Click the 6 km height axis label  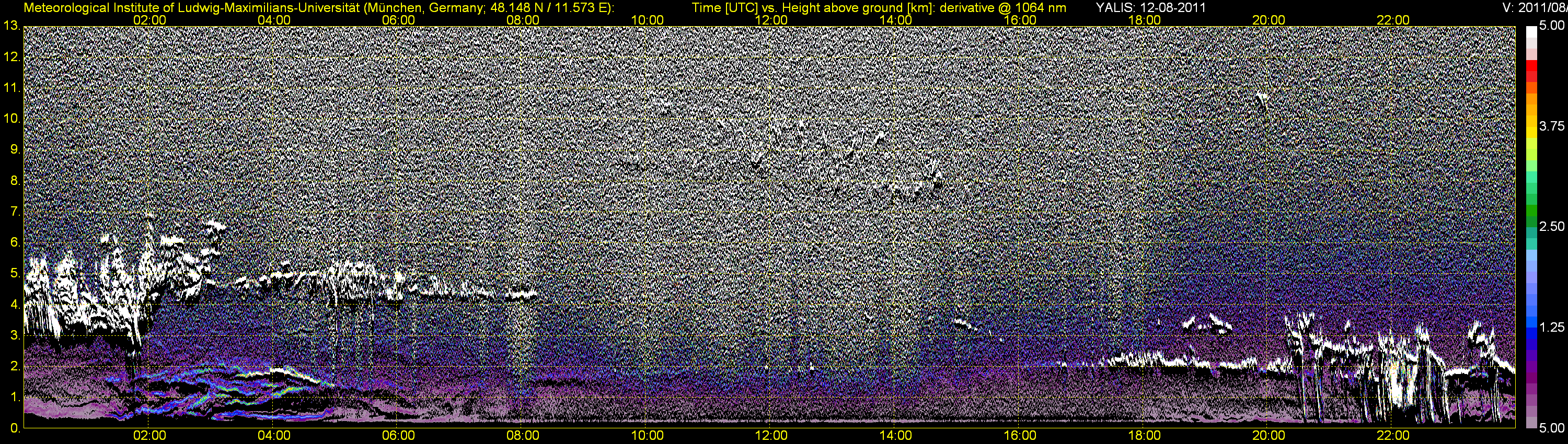pyautogui.click(x=15, y=243)
